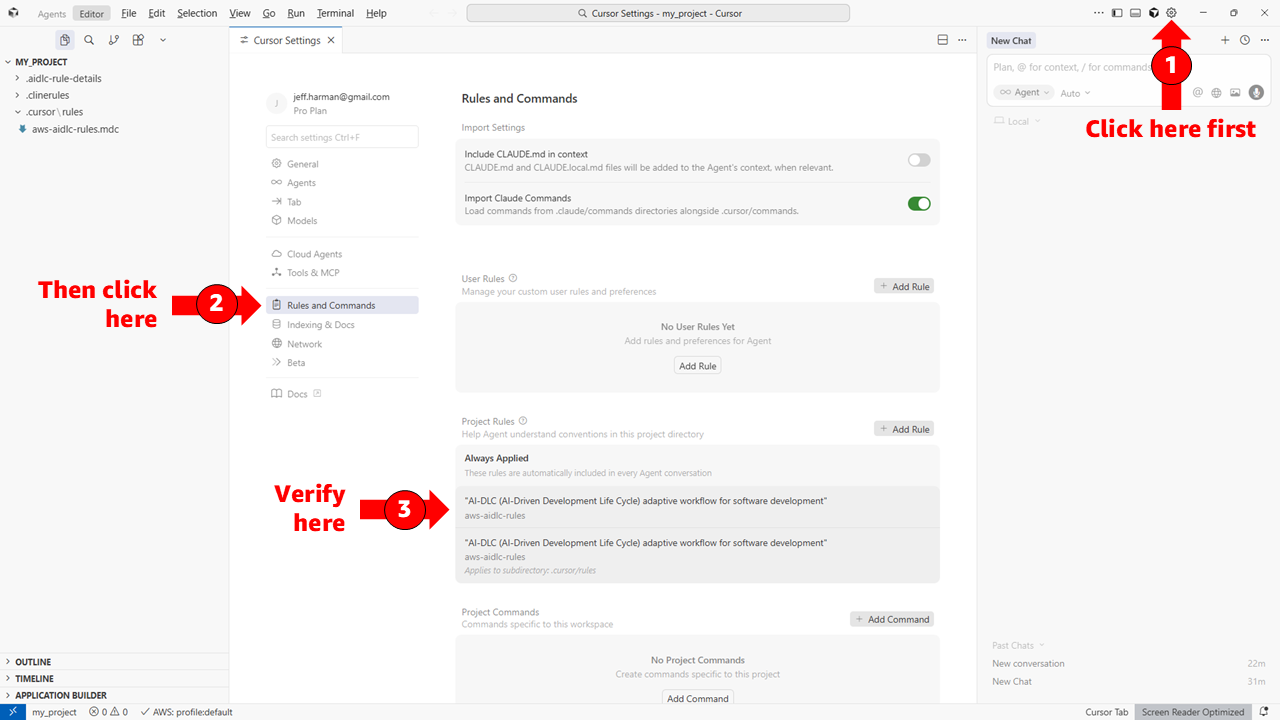Click the web globe icon in chat
The width and height of the screenshot is (1280, 720).
point(1216,92)
